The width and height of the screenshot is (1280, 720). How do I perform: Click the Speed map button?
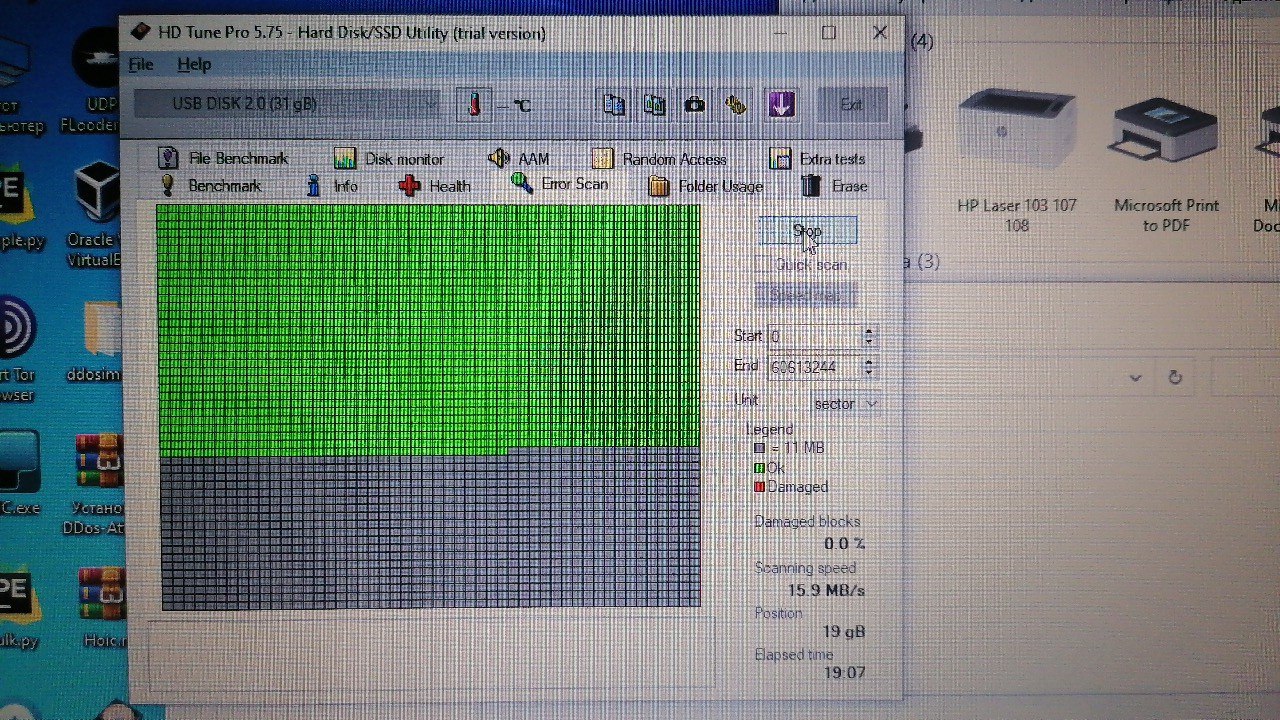pos(806,296)
